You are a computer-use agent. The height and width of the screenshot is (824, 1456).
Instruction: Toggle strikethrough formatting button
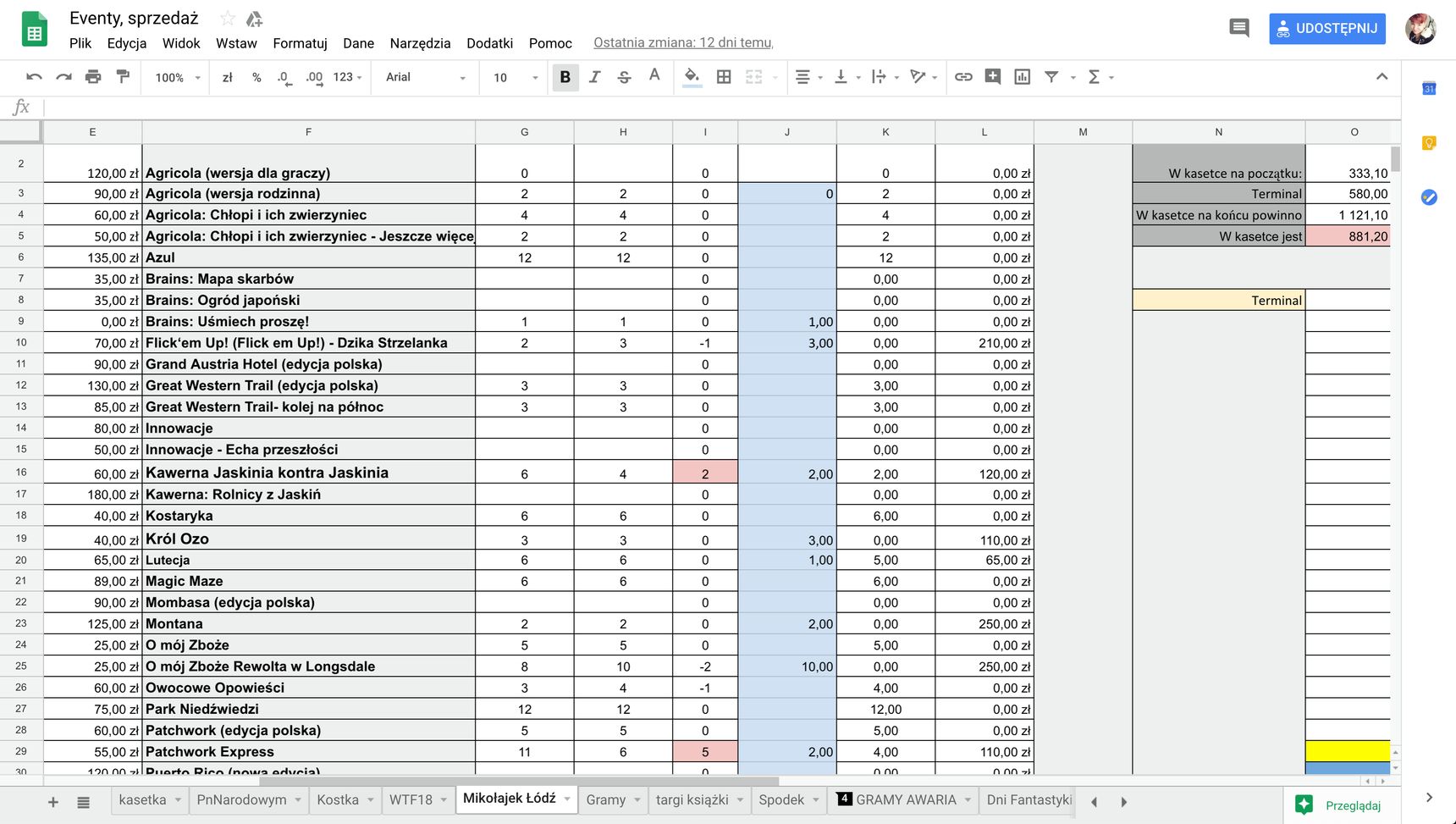click(624, 77)
